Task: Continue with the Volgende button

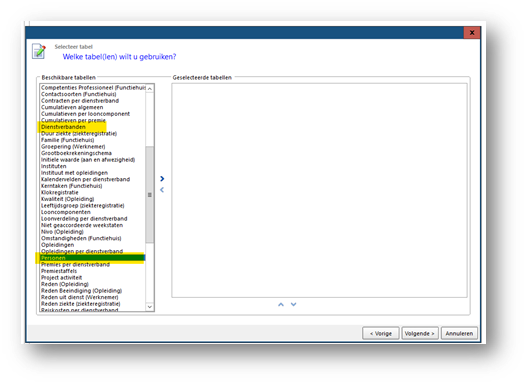Action: click(x=420, y=333)
